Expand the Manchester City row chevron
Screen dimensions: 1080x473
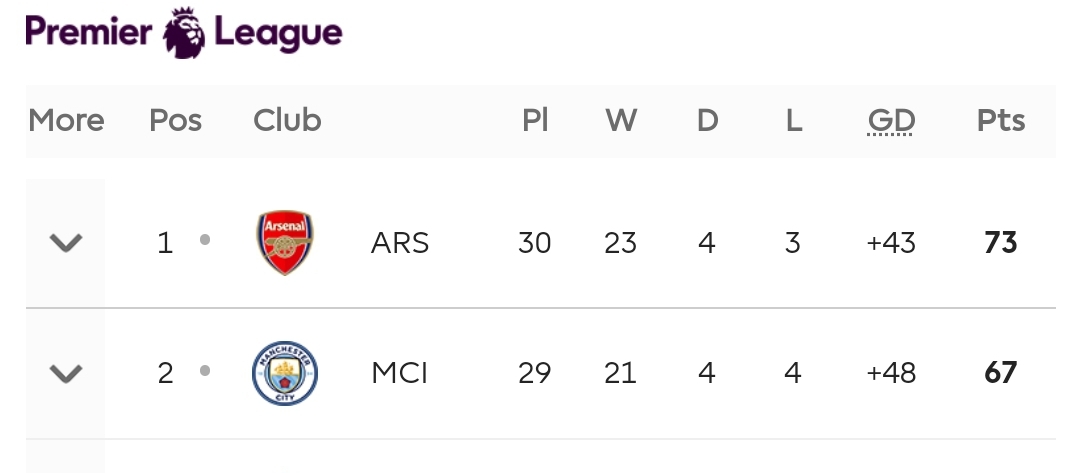(x=66, y=373)
